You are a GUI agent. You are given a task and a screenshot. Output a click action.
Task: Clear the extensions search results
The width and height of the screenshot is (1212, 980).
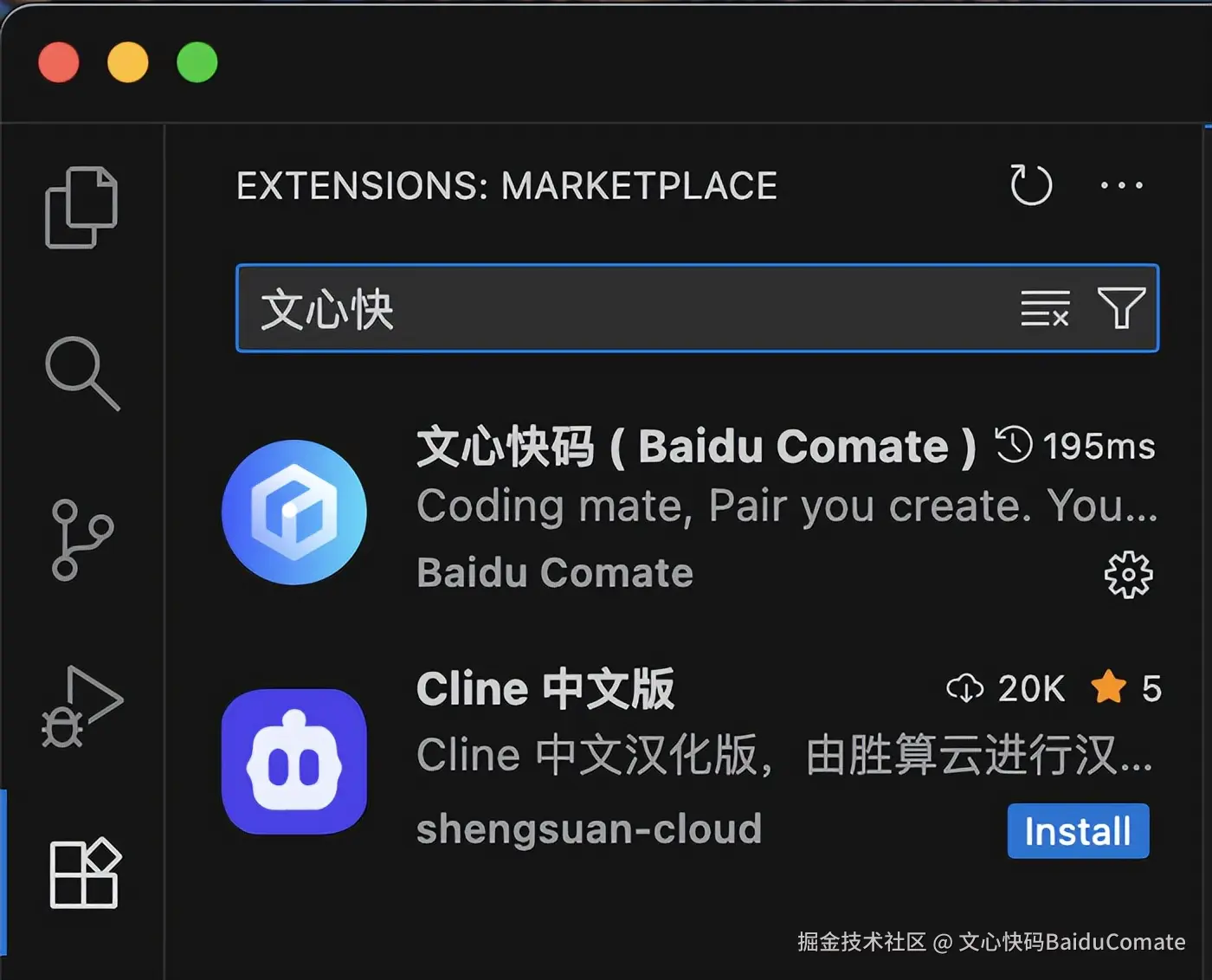click(1045, 309)
